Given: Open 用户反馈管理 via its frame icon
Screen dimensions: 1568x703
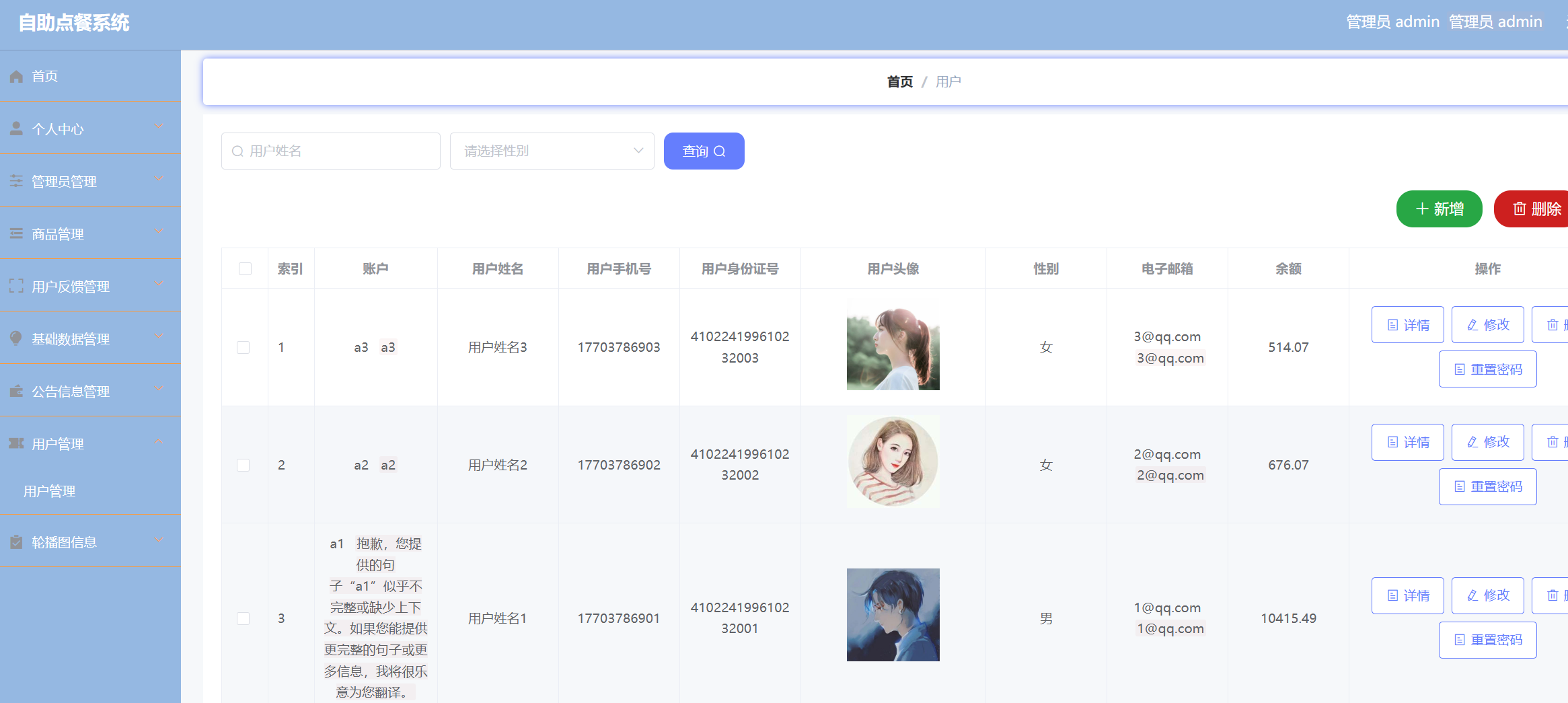Looking at the screenshot, I should point(16,285).
